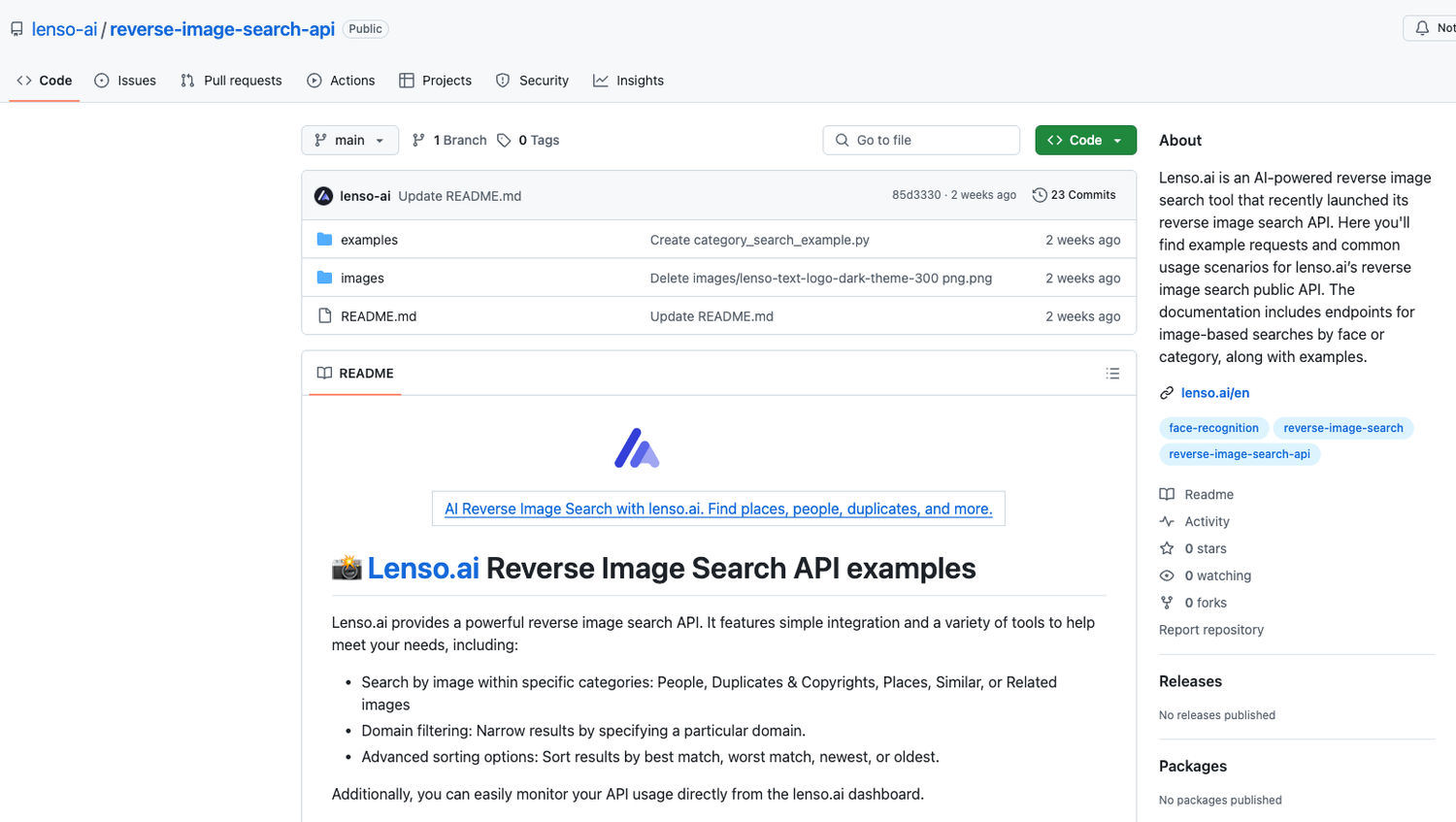The width and height of the screenshot is (1456, 822).
Task: Click the eye icon beside 0 watching
Action: [x=1167, y=575]
